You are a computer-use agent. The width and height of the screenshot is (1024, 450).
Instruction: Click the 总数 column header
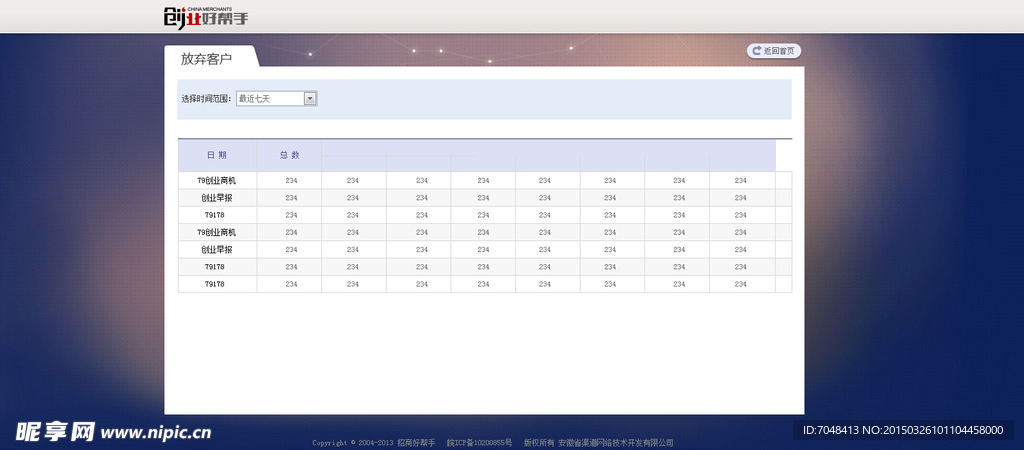[289, 155]
